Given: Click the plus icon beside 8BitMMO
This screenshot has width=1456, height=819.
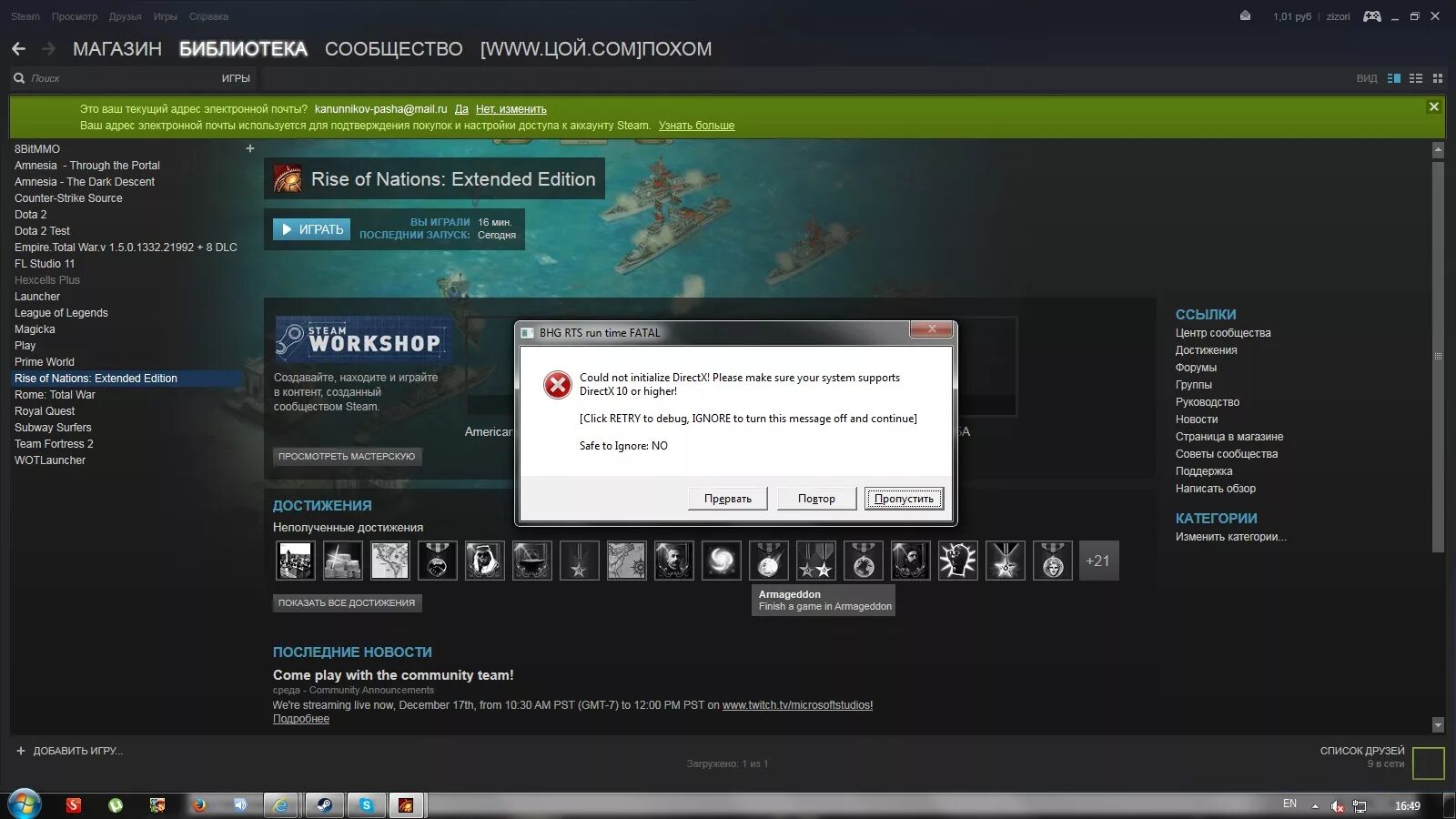Looking at the screenshot, I should click(x=250, y=148).
